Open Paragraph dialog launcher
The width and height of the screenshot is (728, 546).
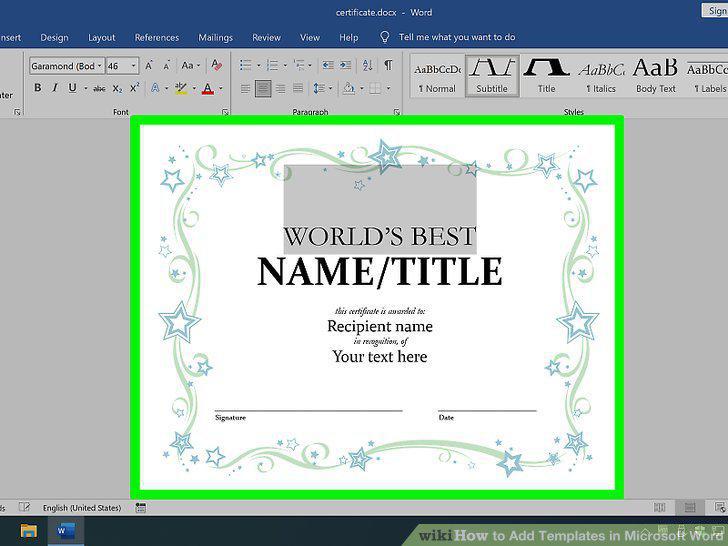pos(396,112)
